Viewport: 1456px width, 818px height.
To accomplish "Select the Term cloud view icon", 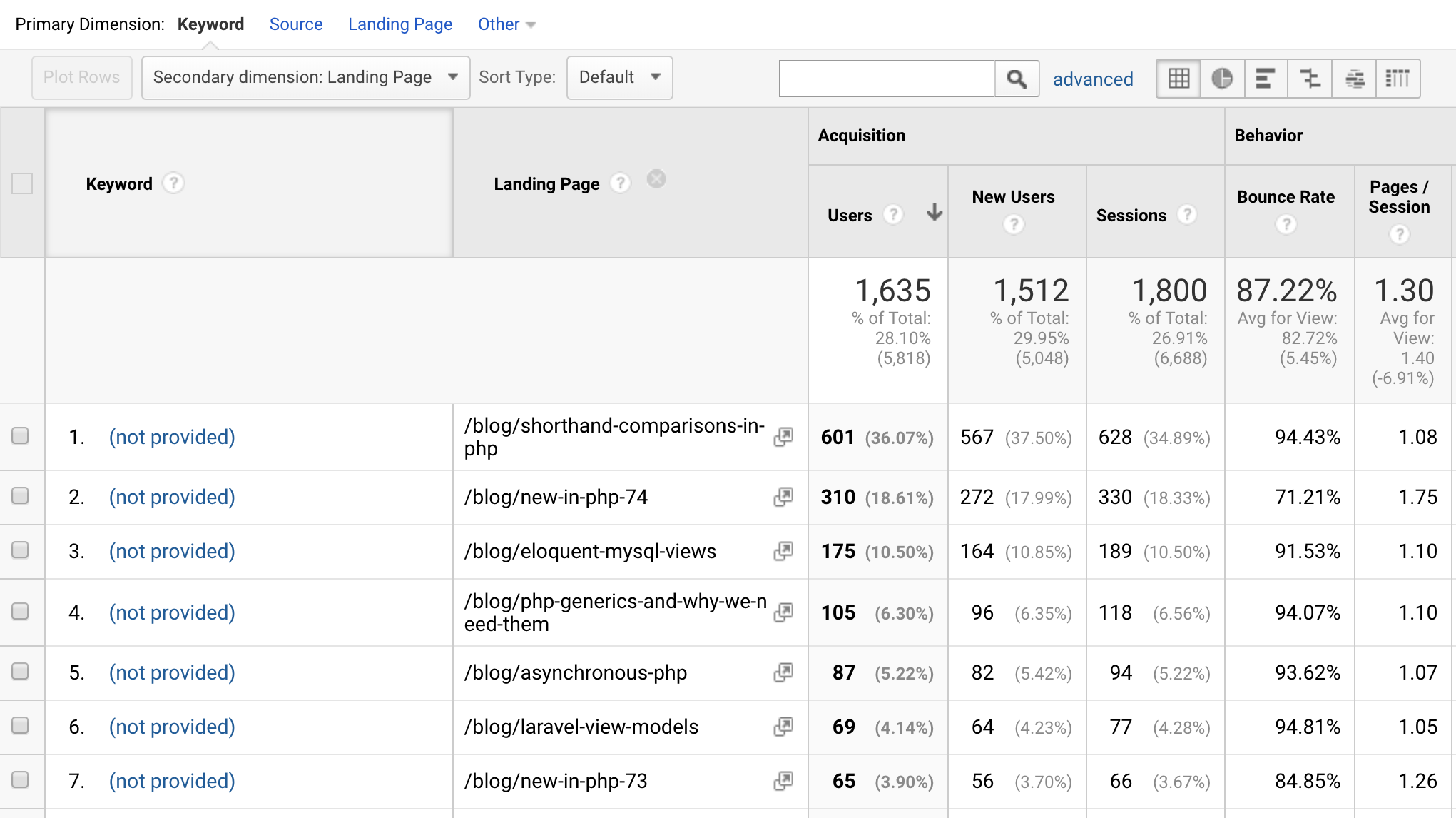I will point(1354,79).
